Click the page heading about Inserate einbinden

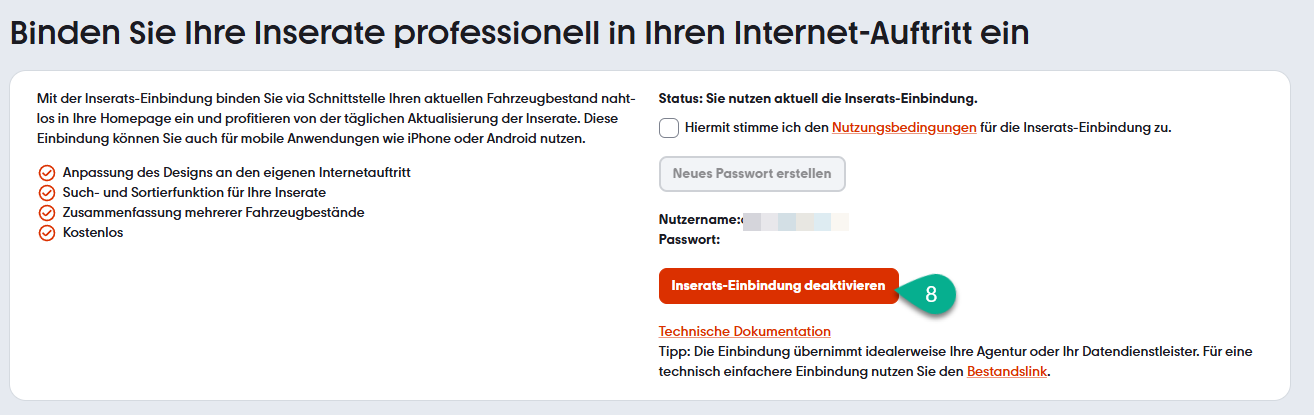click(519, 32)
